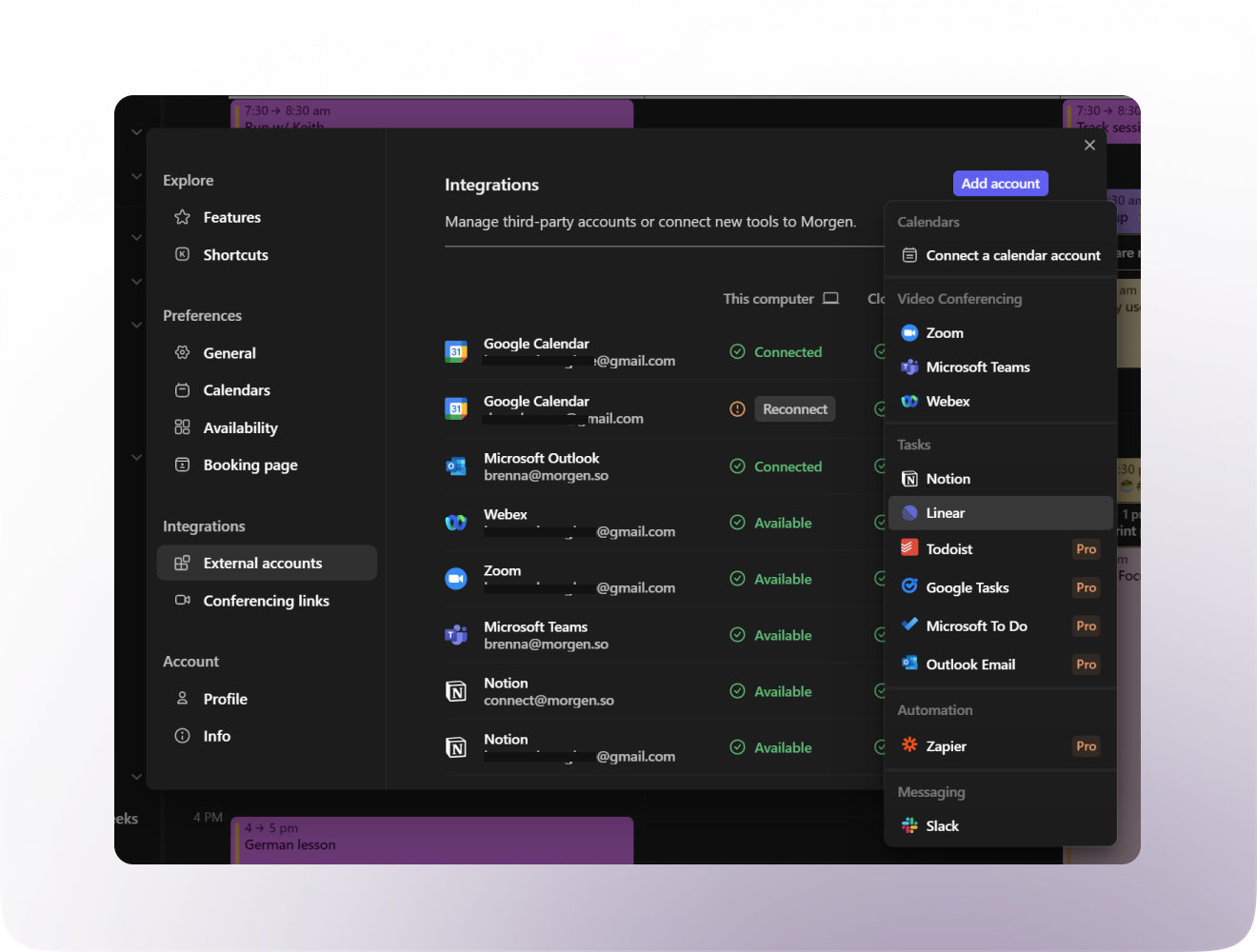Click the Profile person icon

[182, 698]
